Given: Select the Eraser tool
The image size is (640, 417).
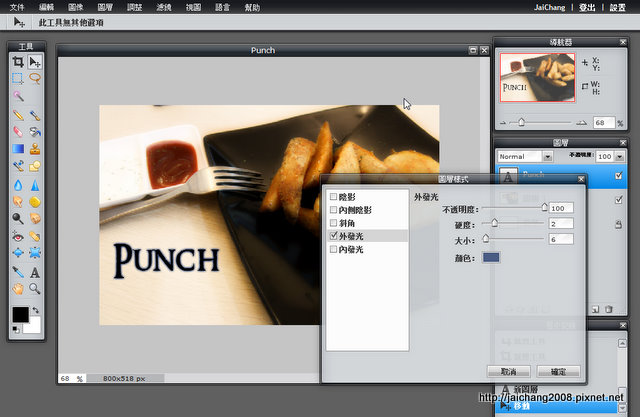Looking at the screenshot, I should [18, 132].
